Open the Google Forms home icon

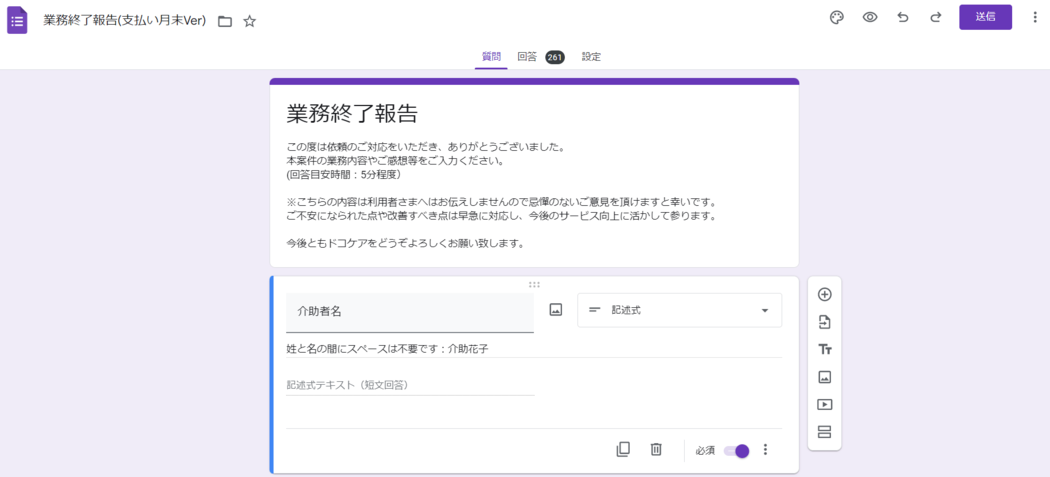[x=18, y=20]
